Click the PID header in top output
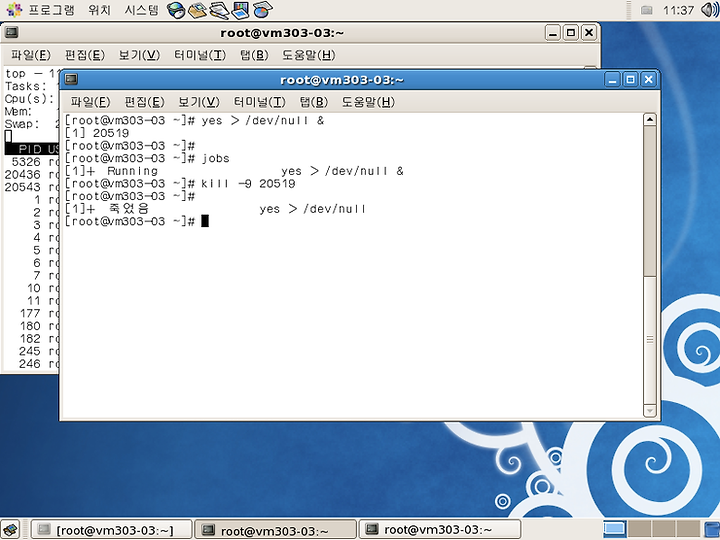The height and width of the screenshot is (540, 720). click(30, 149)
